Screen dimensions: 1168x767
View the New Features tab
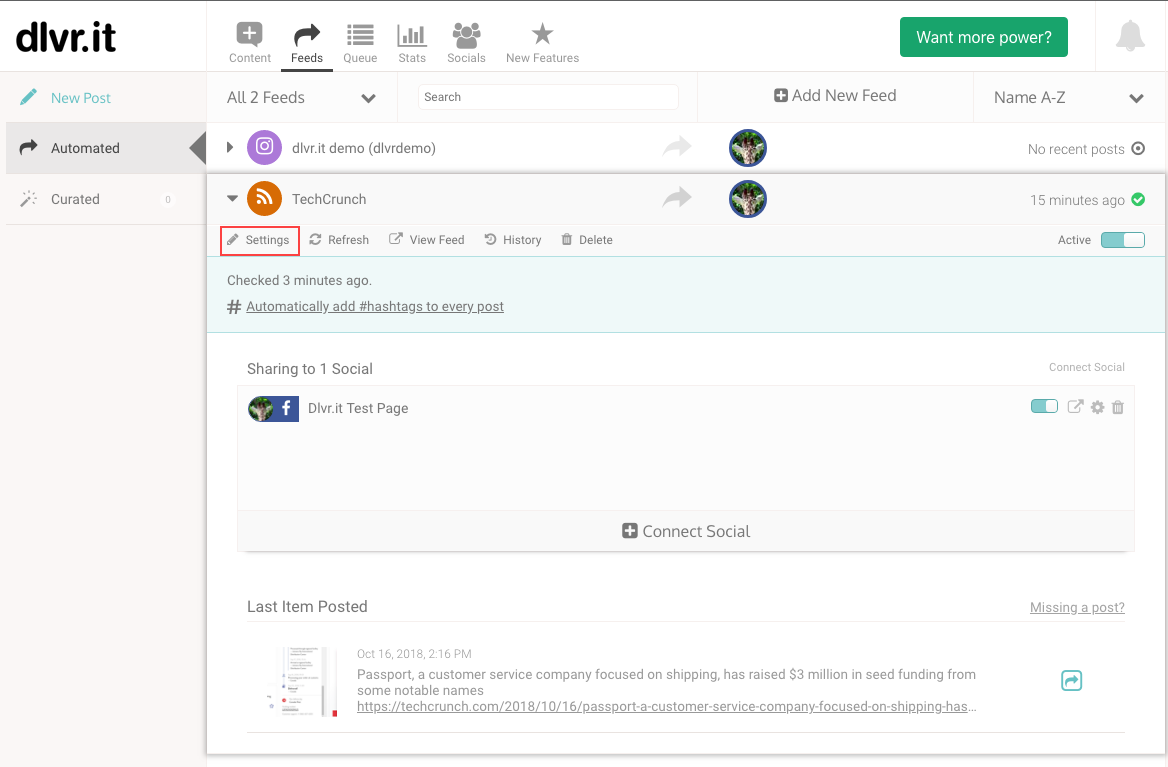(x=542, y=43)
